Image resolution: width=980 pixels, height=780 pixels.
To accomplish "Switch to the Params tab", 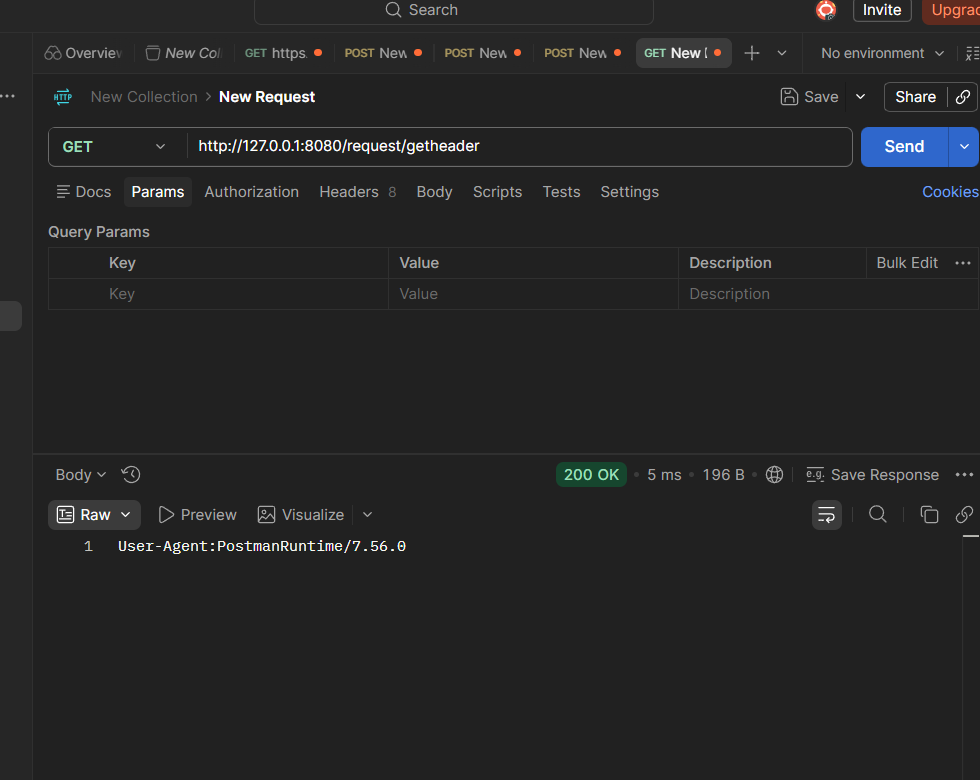I will click(158, 192).
